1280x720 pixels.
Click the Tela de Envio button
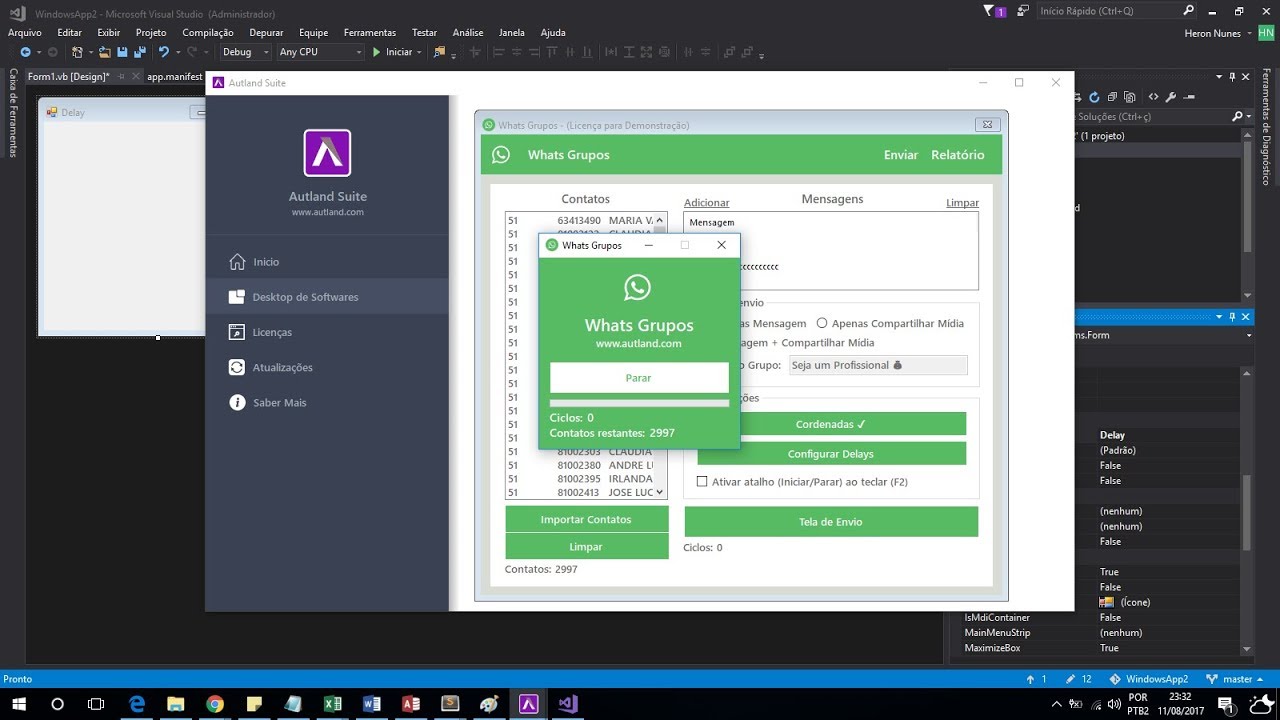(831, 522)
